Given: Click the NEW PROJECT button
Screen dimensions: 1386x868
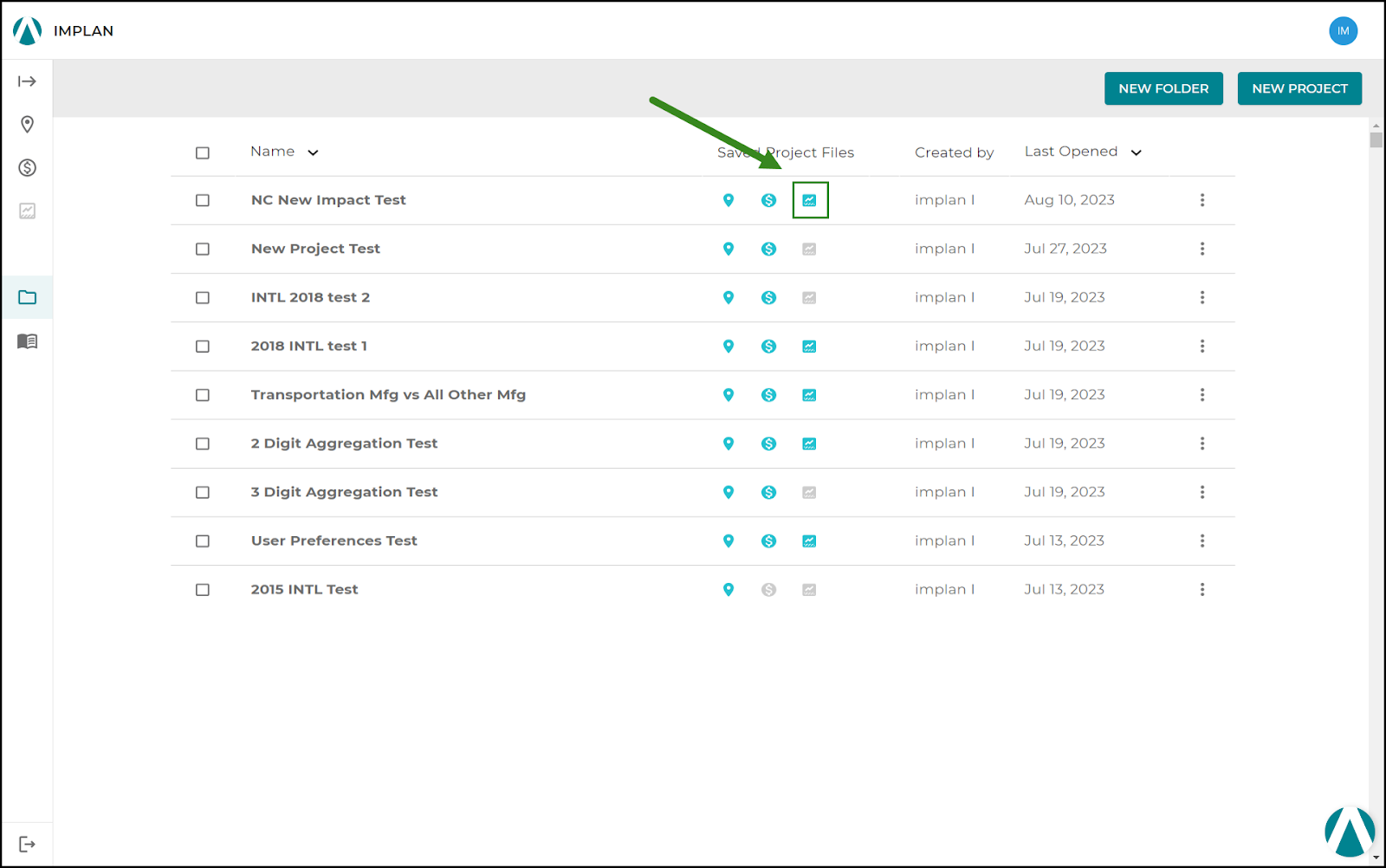Looking at the screenshot, I should click(1299, 88).
